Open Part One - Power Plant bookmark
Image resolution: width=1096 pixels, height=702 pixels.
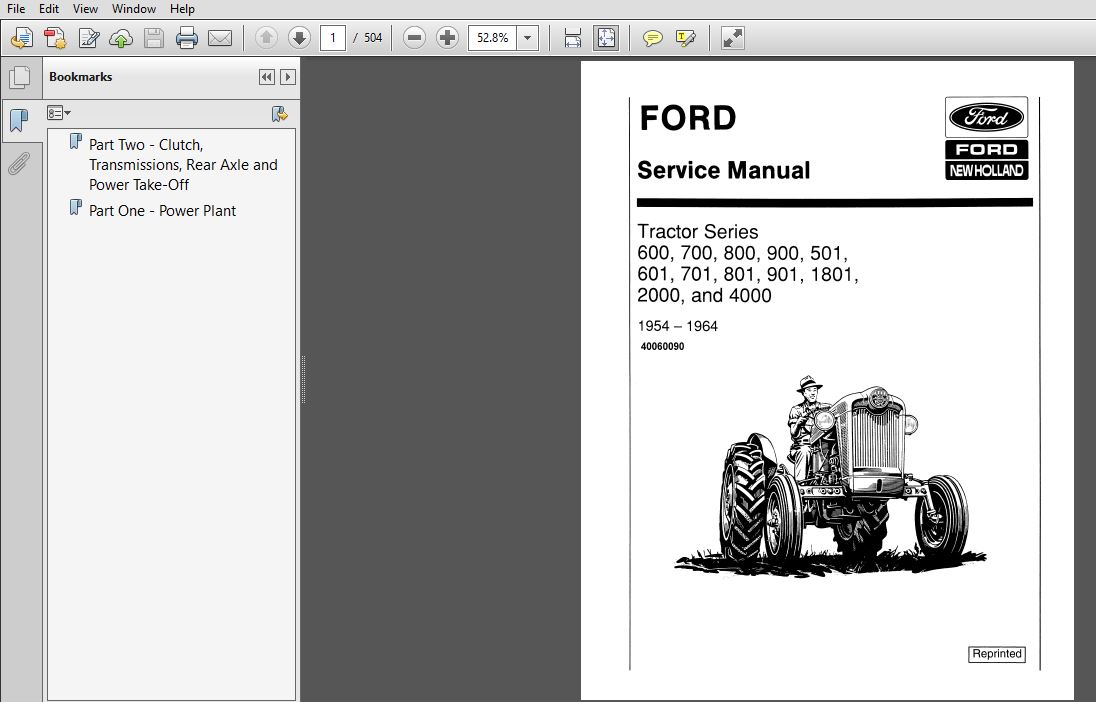(162, 210)
